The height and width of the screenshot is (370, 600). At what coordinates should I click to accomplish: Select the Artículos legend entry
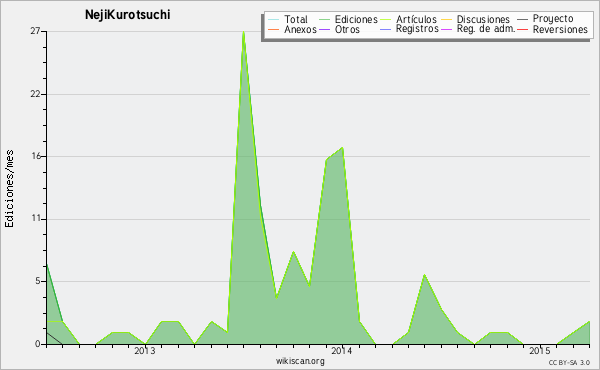416,19
